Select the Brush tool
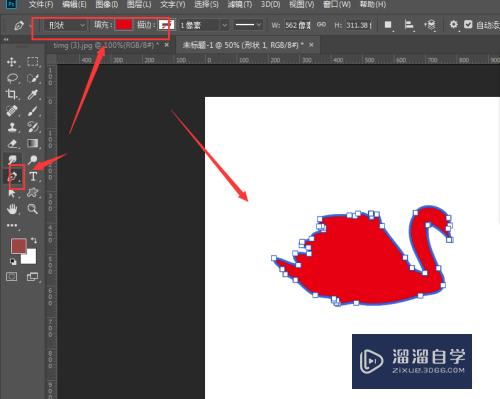This screenshot has height=399, width=500. click(33, 111)
